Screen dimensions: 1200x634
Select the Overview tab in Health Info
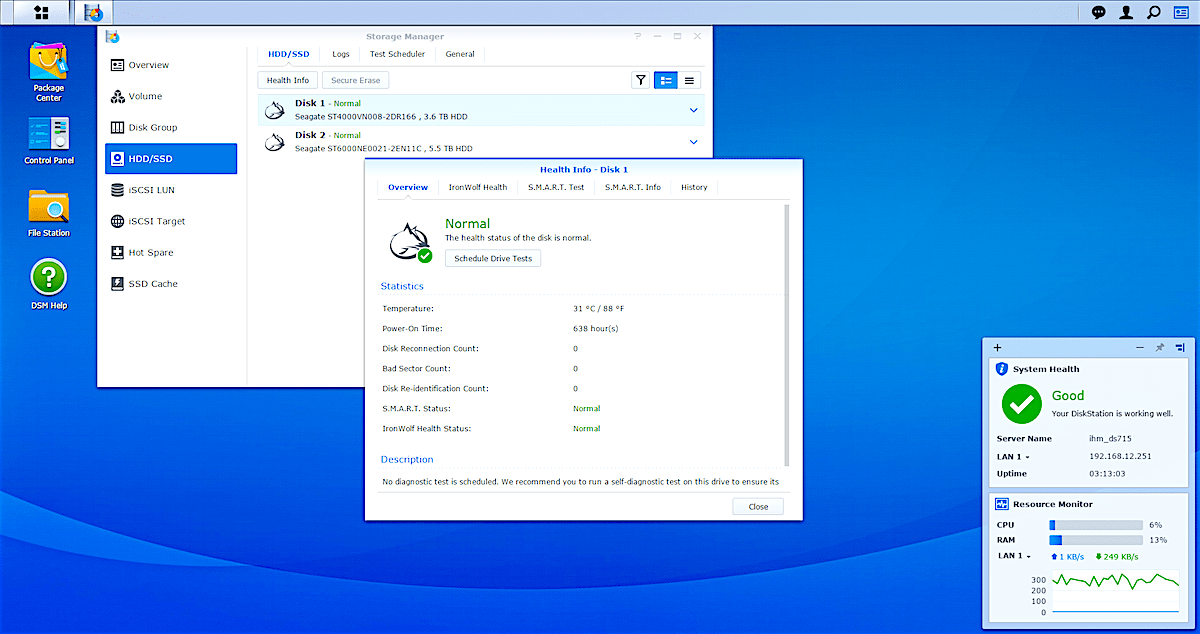408,187
